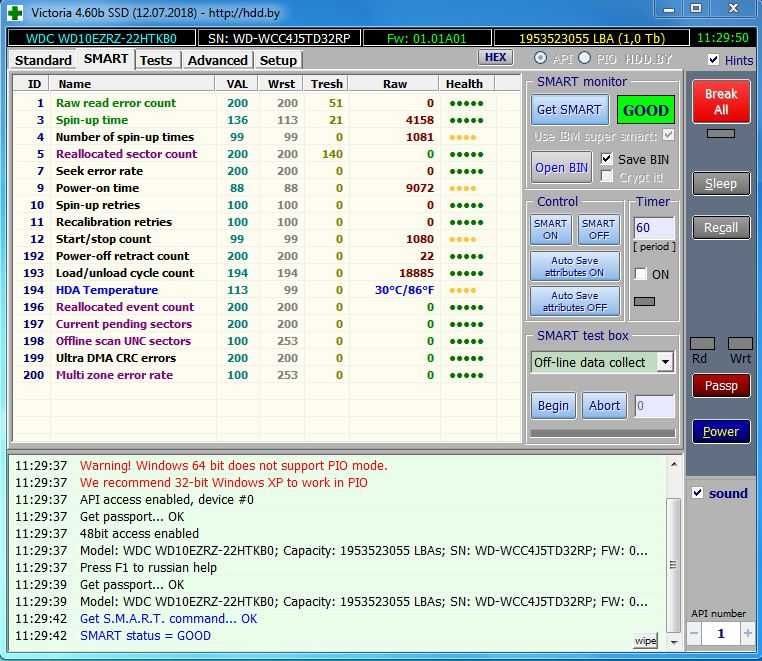Click the red Passp button

pyautogui.click(x=720, y=385)
